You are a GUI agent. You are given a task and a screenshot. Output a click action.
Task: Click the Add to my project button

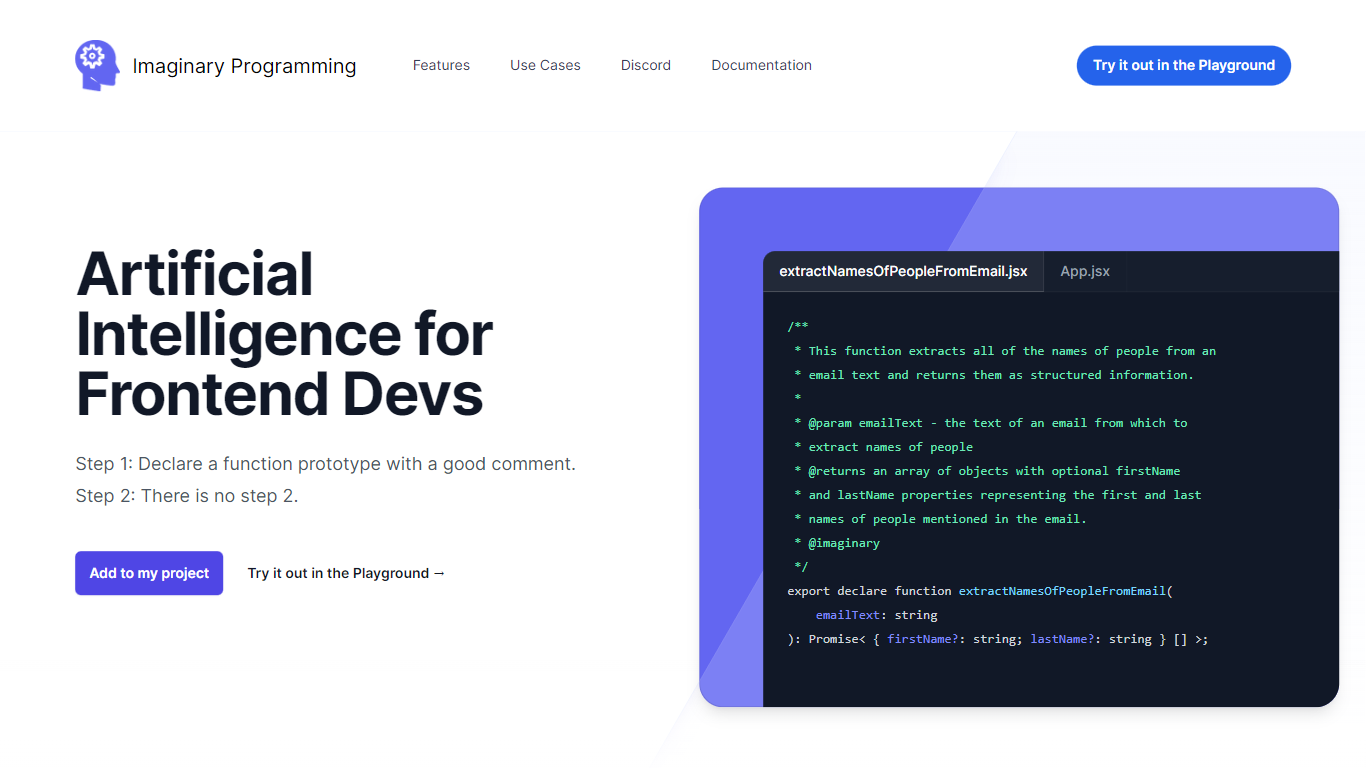coord(149,573)
